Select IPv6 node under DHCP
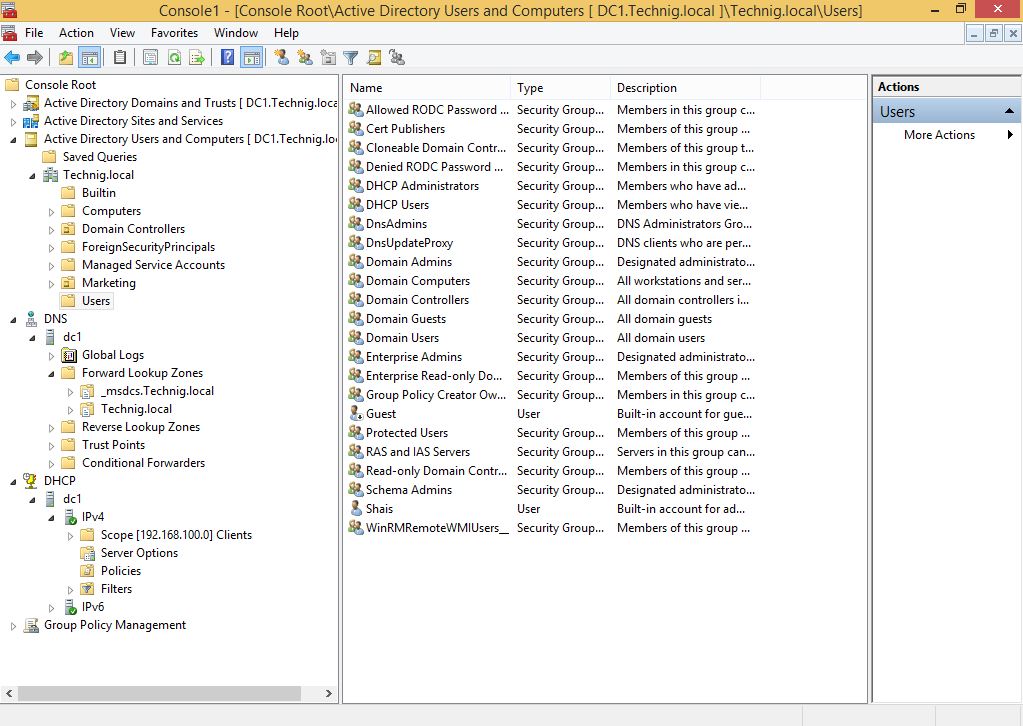The width and height of the screenshot is (1023, 726). coord(93,607)
